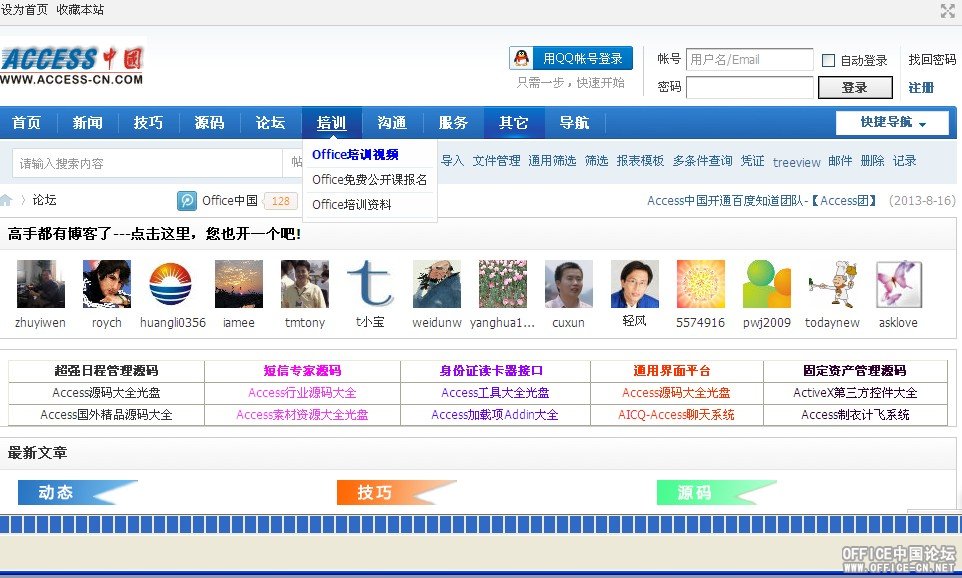This screenshot has width=962, height=578.
Task: Focus the 用户名/Email input field
Action: click(x=750, y=60)
